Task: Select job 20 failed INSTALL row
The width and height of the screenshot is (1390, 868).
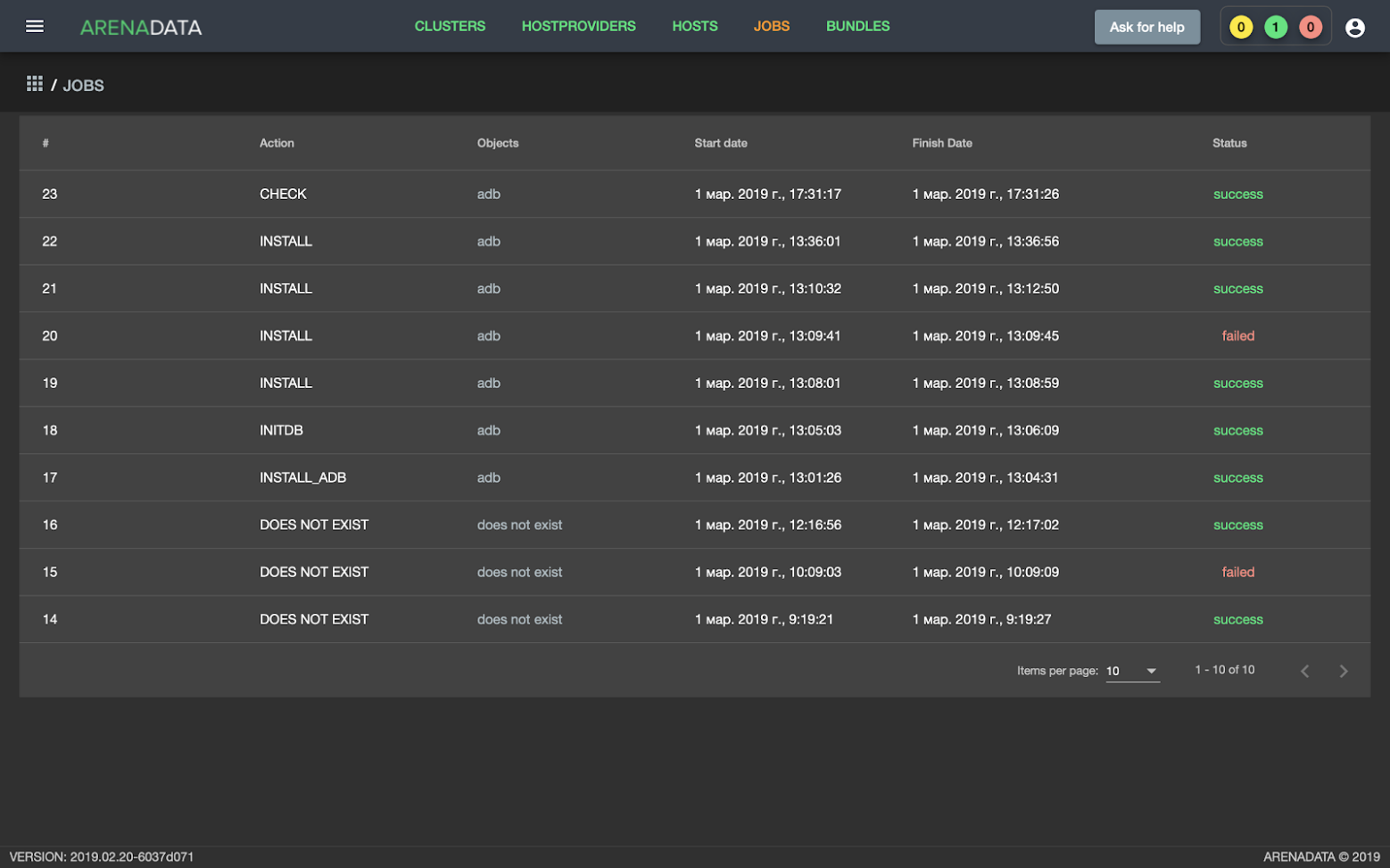Action: click(285, 336)
